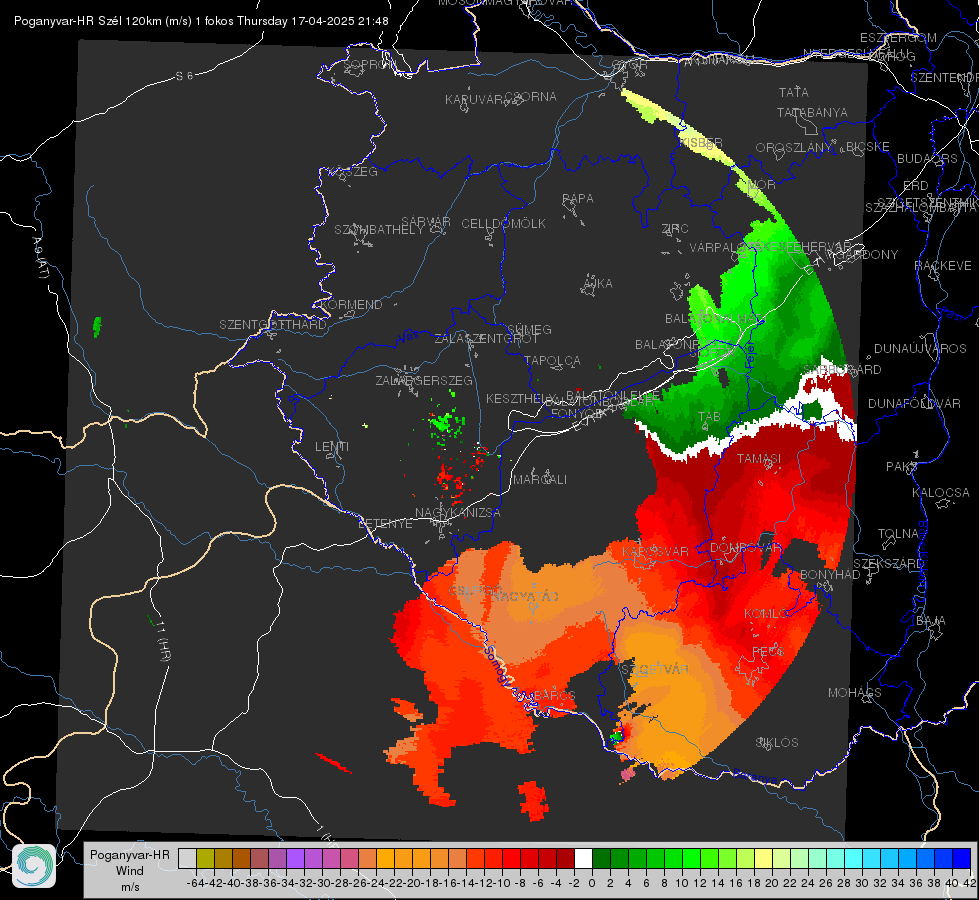Click the small green echo west of Szentgotthard
The height and width of the screenshot is (900, 979).
[97, 327]
